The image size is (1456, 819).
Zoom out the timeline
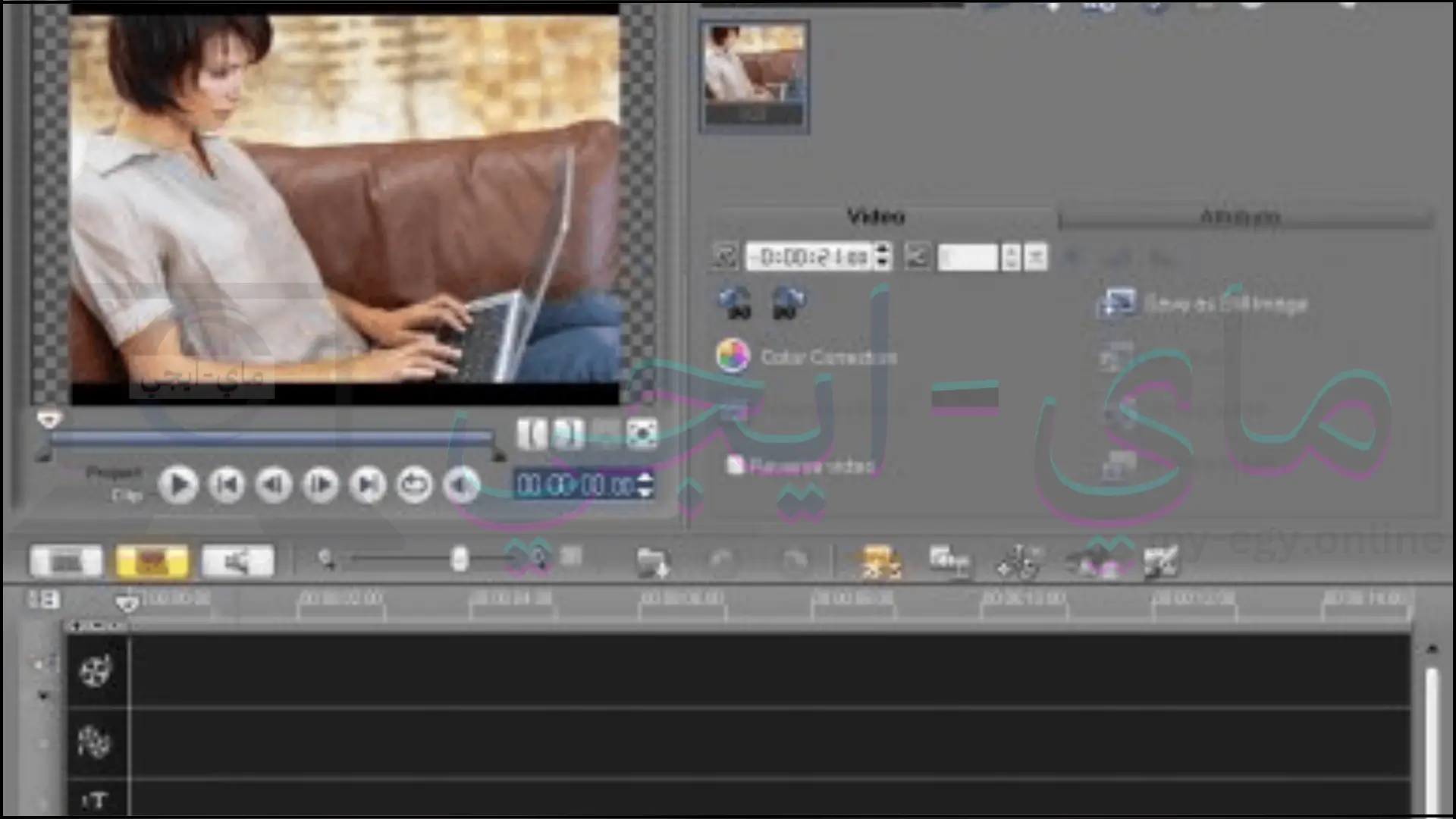[326, 560]
